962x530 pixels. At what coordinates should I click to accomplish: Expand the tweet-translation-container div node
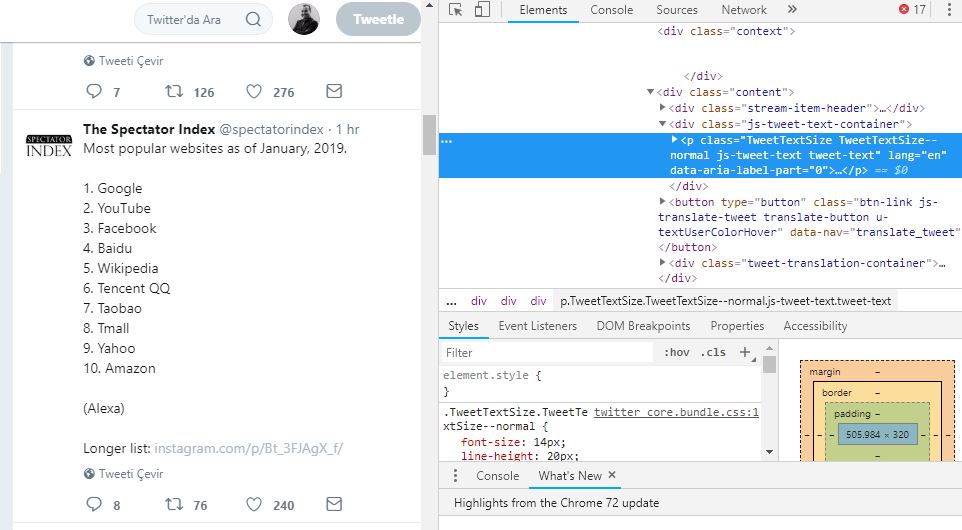[663, 263]
